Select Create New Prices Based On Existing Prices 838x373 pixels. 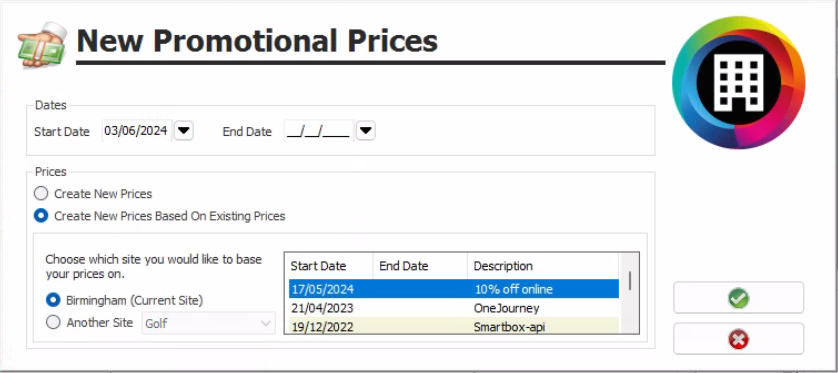(x=159, y=216)
